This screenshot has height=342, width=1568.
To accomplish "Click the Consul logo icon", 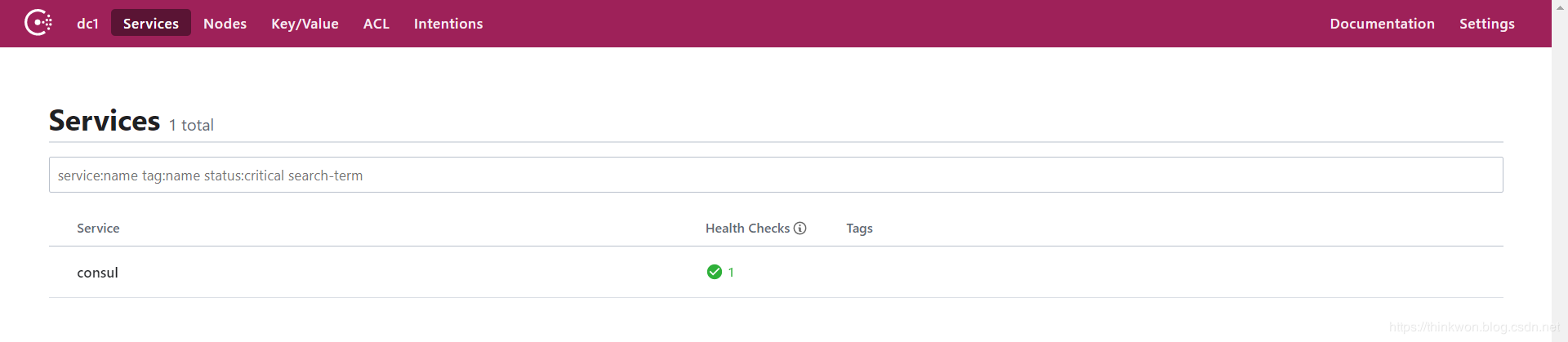I will pos(38,23).
